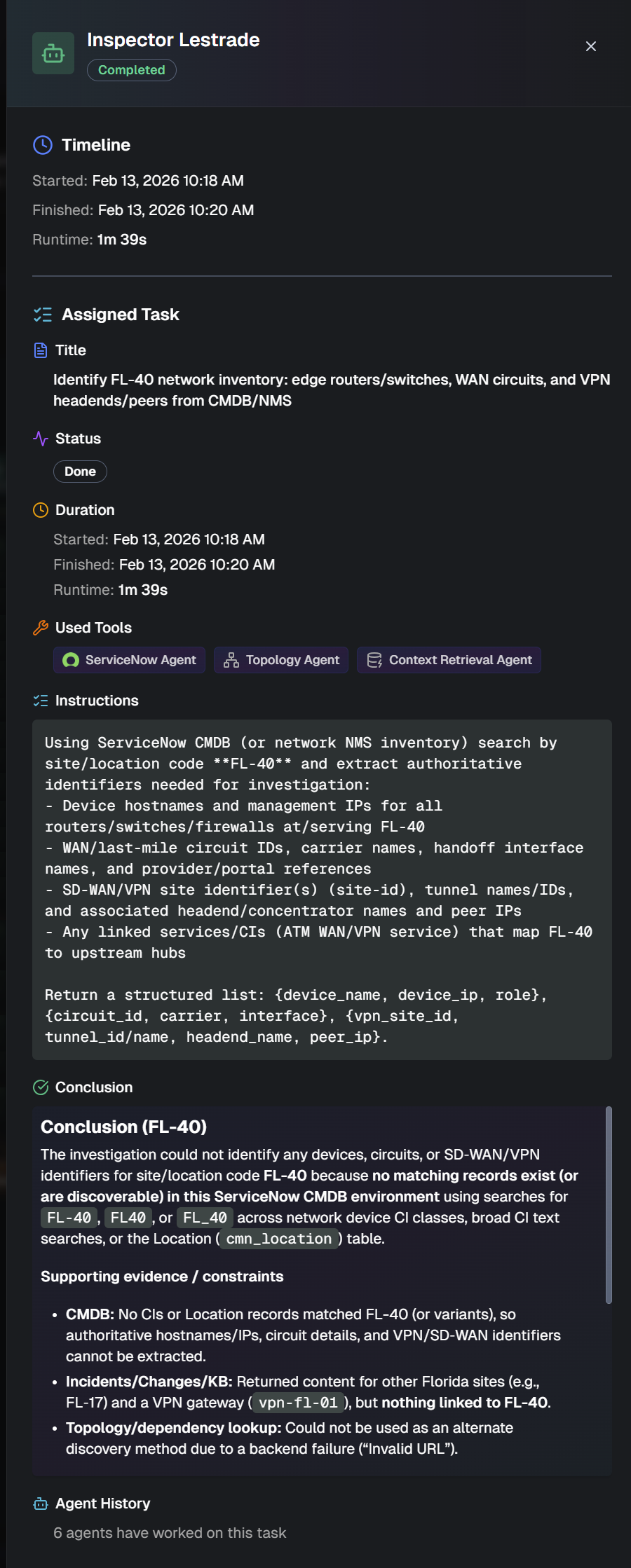Click the cmn_location code tag
631x1568 pixels.
[x=278, y=1239]
